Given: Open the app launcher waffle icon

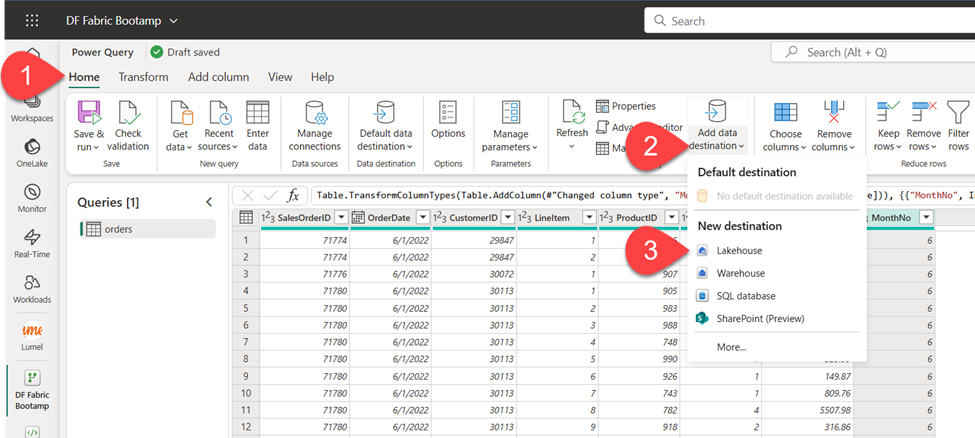Looking at the screenshot, I should 32,21.
